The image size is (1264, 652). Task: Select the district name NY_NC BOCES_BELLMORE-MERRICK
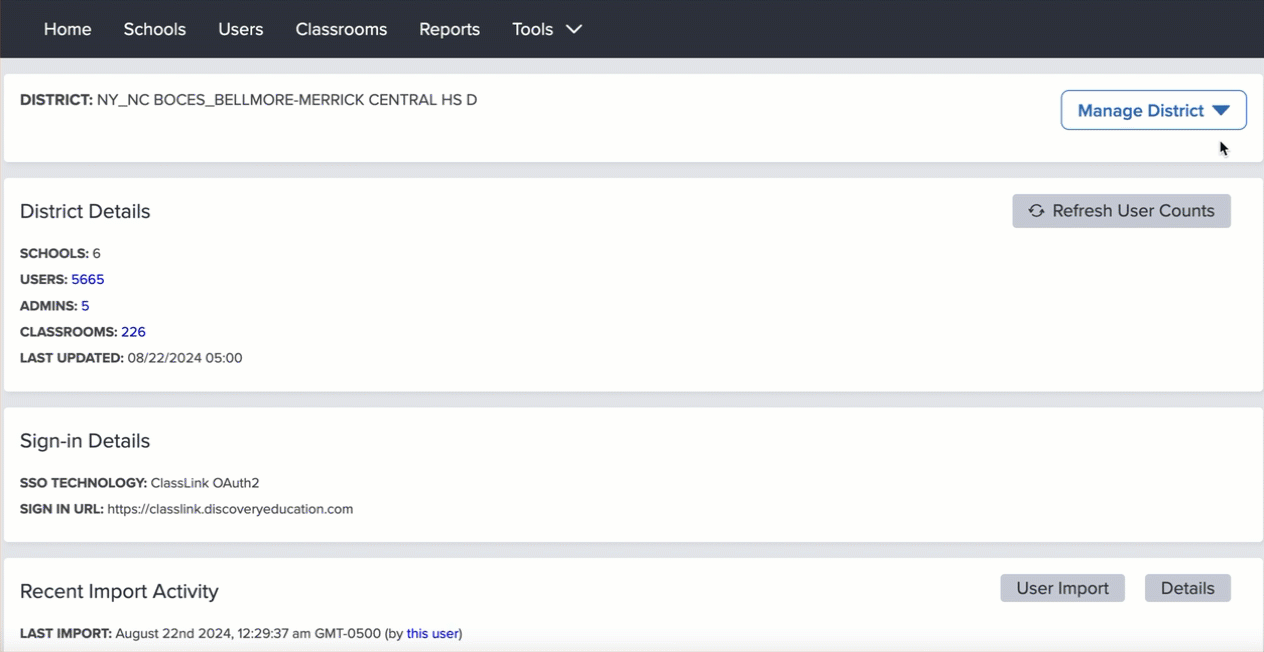(x=286, y=99)
